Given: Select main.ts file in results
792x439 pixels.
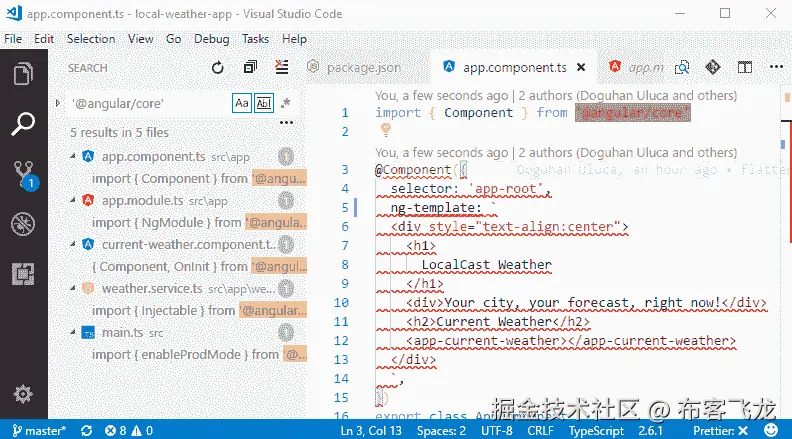Looking at the screenshot, I should coord(123,332).
